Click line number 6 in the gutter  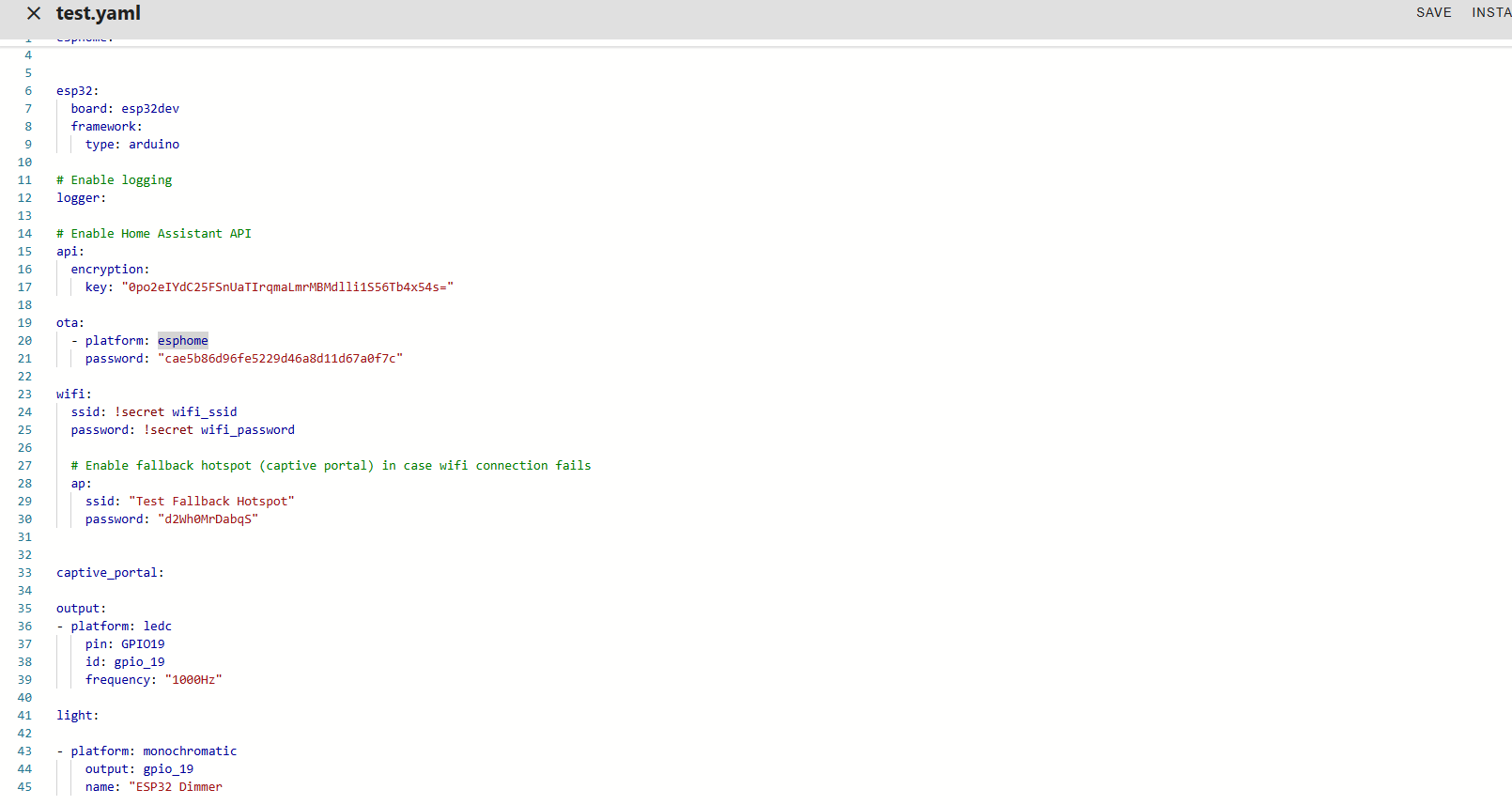coord(28,91)
